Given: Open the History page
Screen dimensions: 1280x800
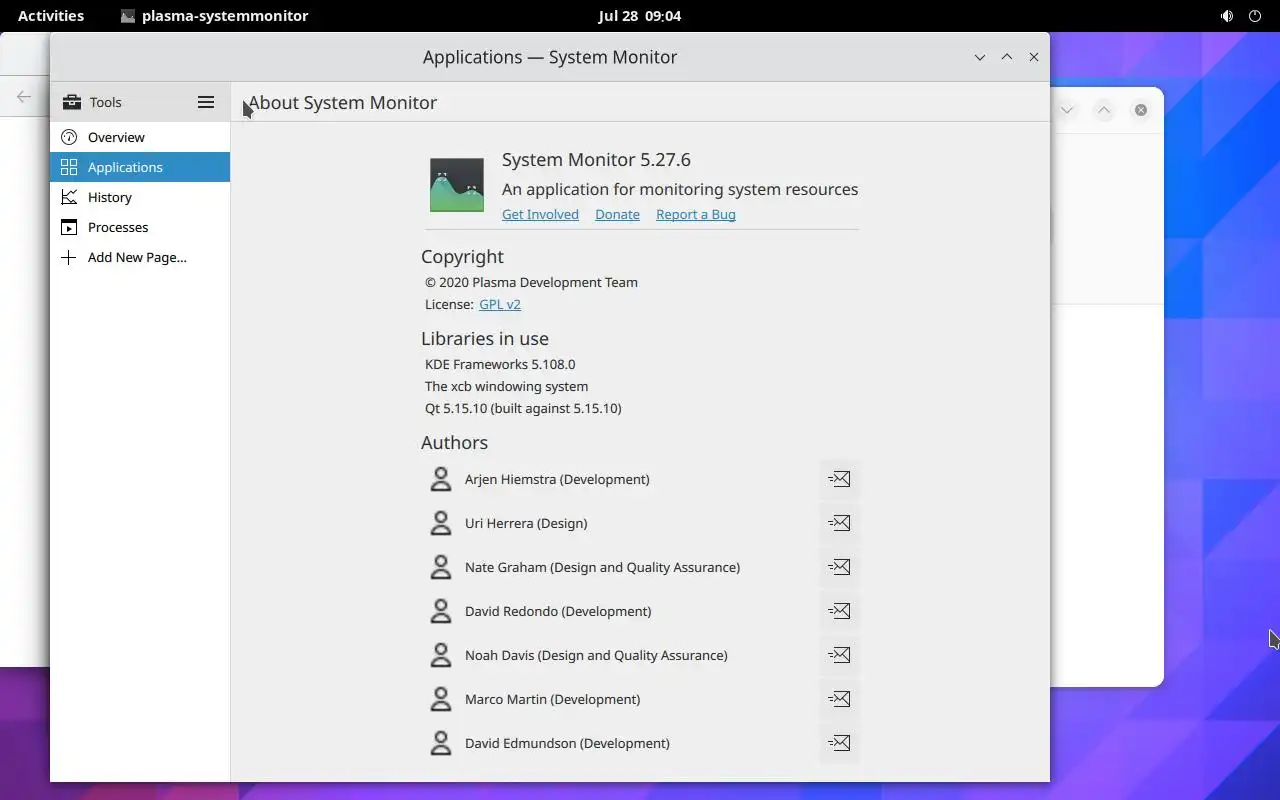Looking at the screenshot, I should (x=140, y=197).
